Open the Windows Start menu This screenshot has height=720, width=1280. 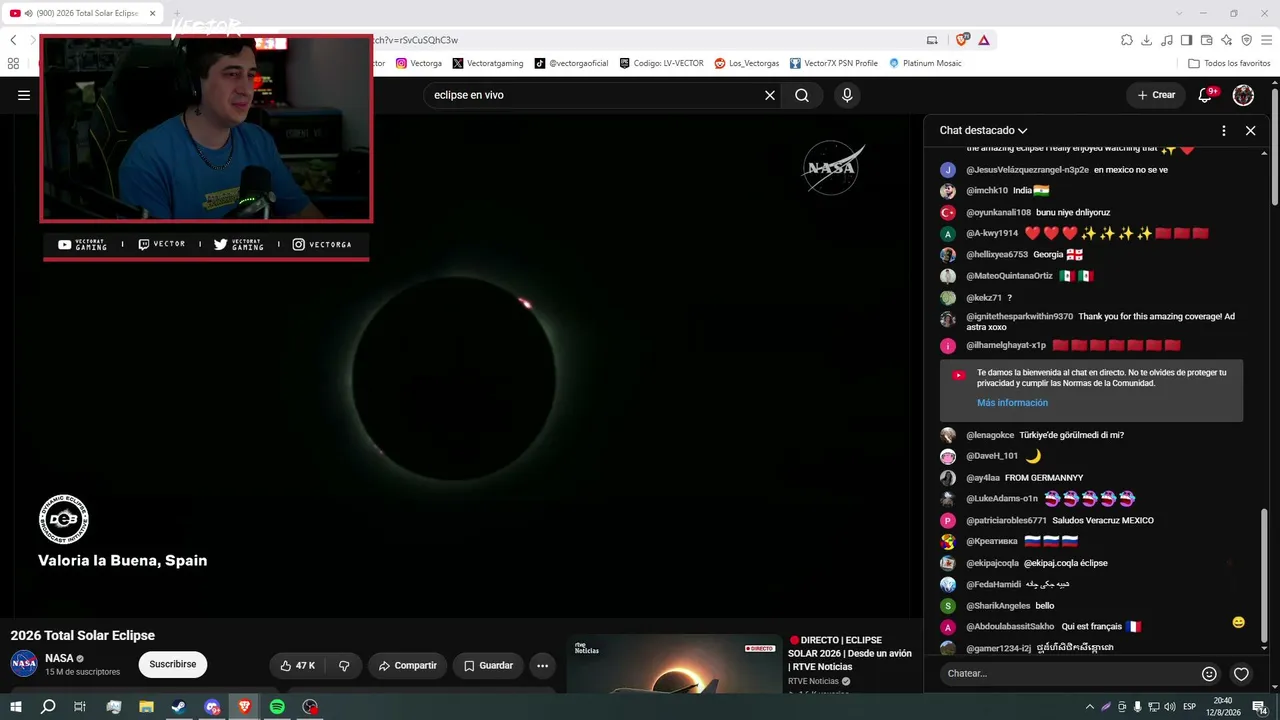coord(15,707)
